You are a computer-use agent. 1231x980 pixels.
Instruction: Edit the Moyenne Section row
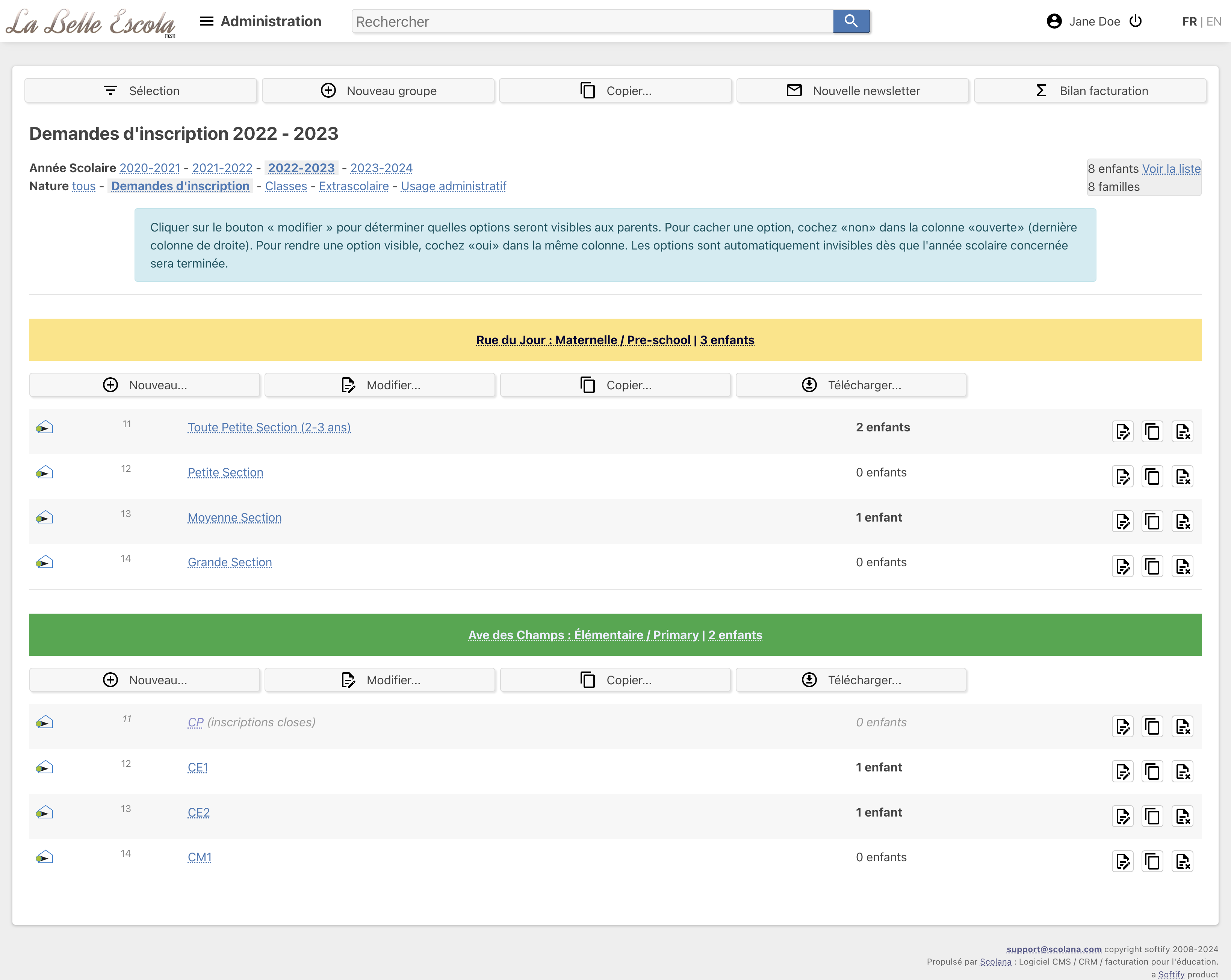coord(1122,521)
